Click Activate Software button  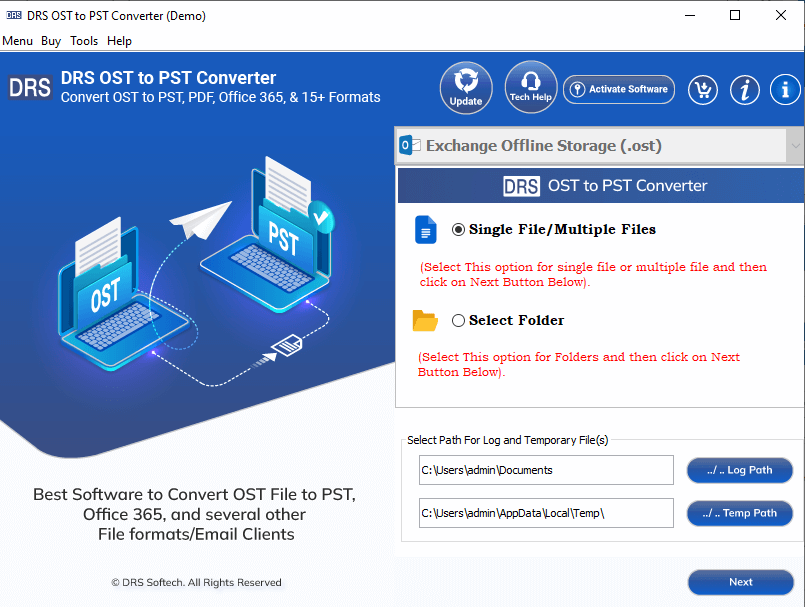tap(619, 89)
